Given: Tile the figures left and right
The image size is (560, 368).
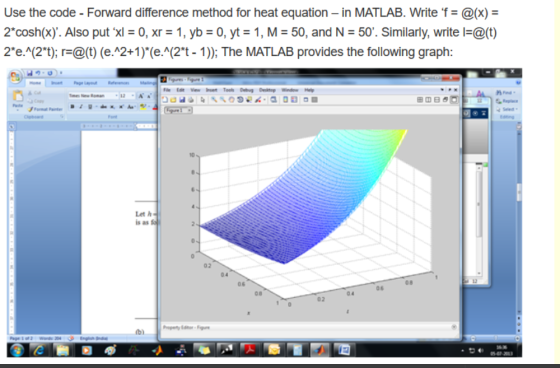Looking at the screenshot, I should (x=428, y=100).
